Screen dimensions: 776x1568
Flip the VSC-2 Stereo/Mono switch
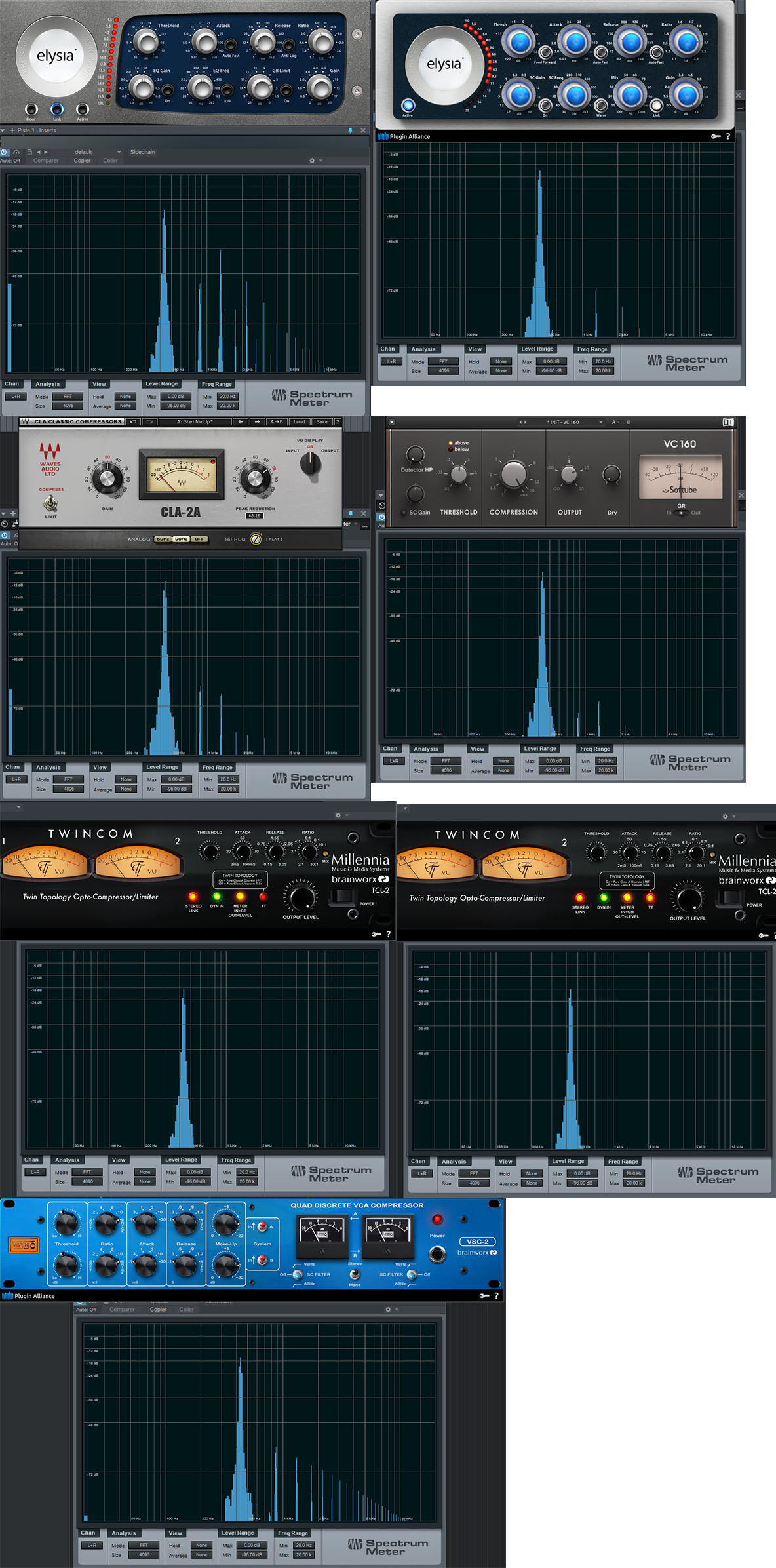pyautogui.click(x=355, y=1274)
